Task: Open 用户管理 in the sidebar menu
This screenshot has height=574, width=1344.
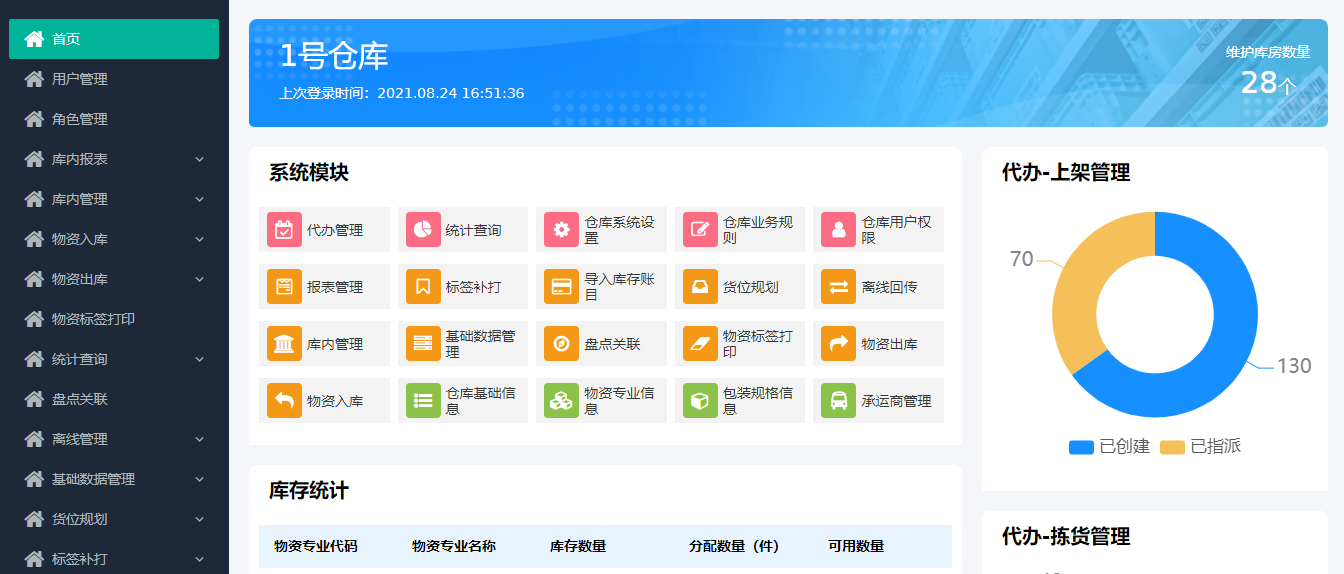Action: (80, 79)
